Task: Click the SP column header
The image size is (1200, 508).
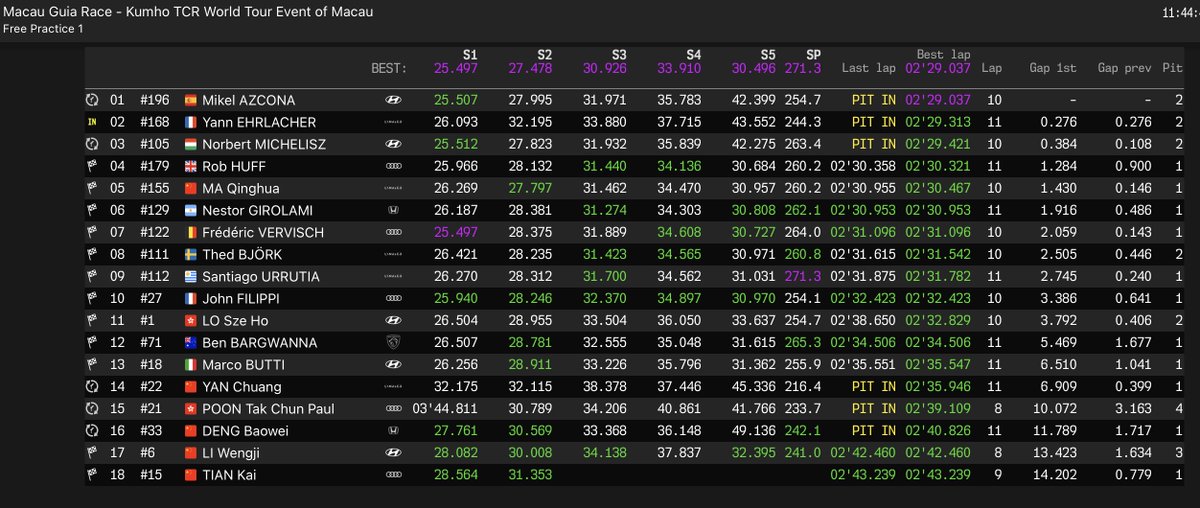Action: (813, 55)
